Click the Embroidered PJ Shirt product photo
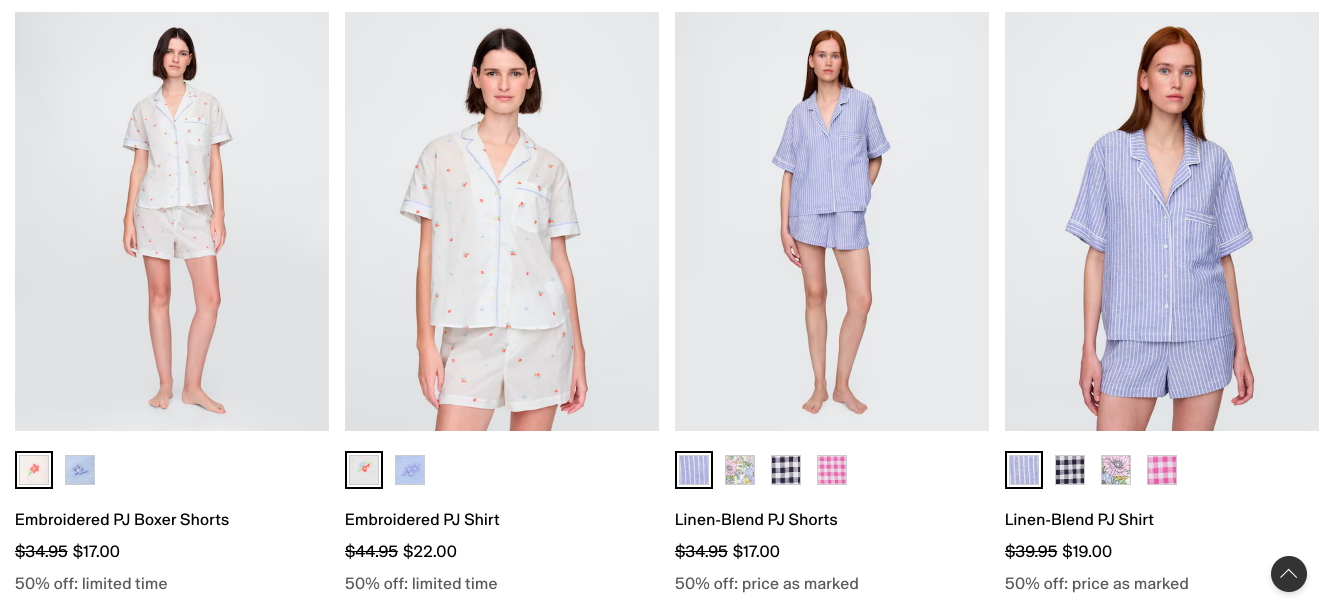Screen dimensions: 1335x599 (x=502, y=221)
